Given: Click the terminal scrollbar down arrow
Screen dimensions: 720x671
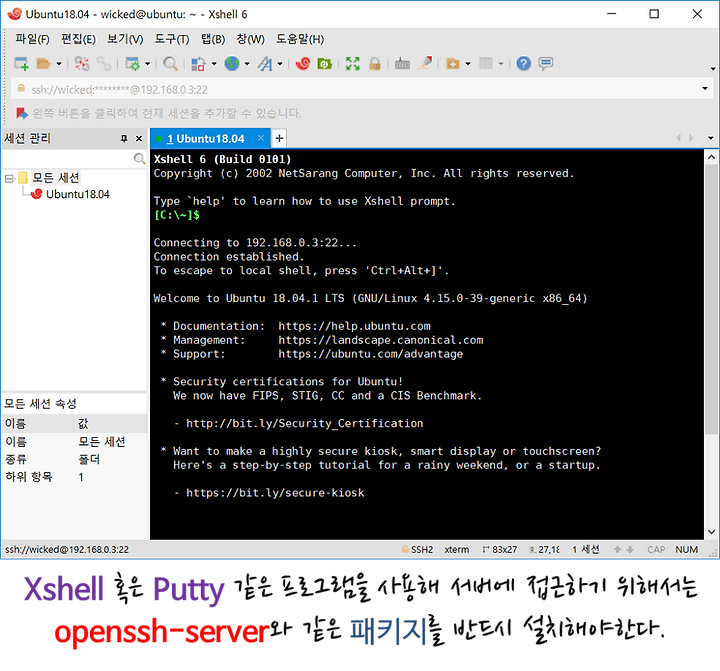Looking at the screenshot, I should [711, 532].
